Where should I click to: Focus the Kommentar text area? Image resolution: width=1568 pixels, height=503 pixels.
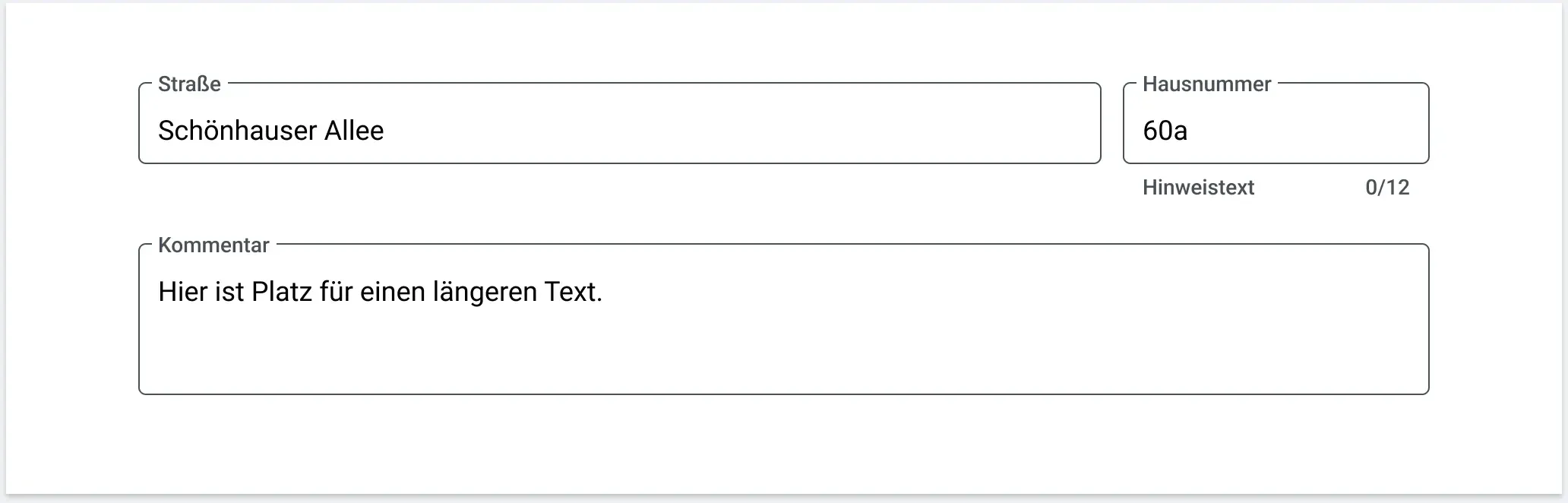point(783,319)
